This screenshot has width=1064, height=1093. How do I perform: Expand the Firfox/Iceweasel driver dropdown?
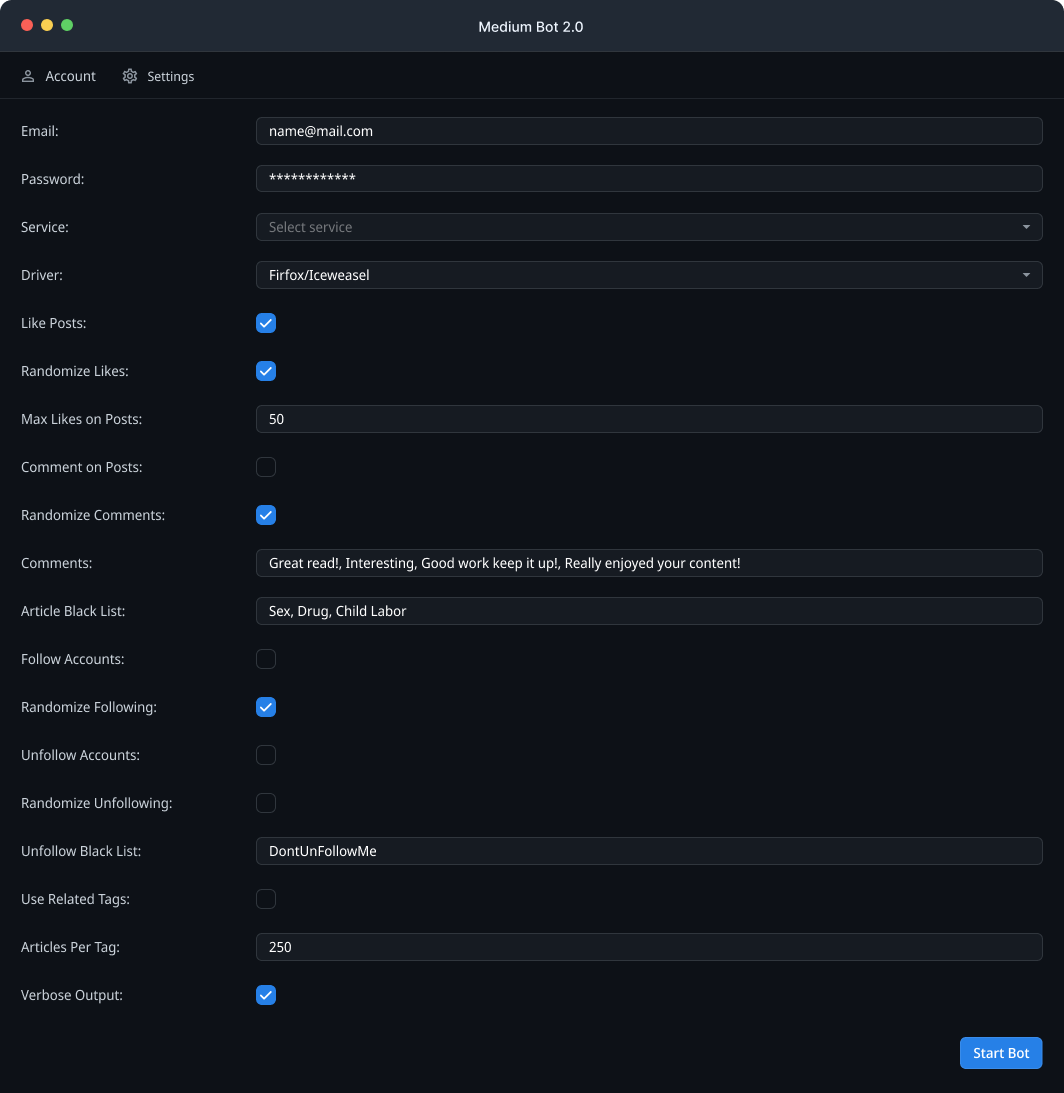pos(640,275)
